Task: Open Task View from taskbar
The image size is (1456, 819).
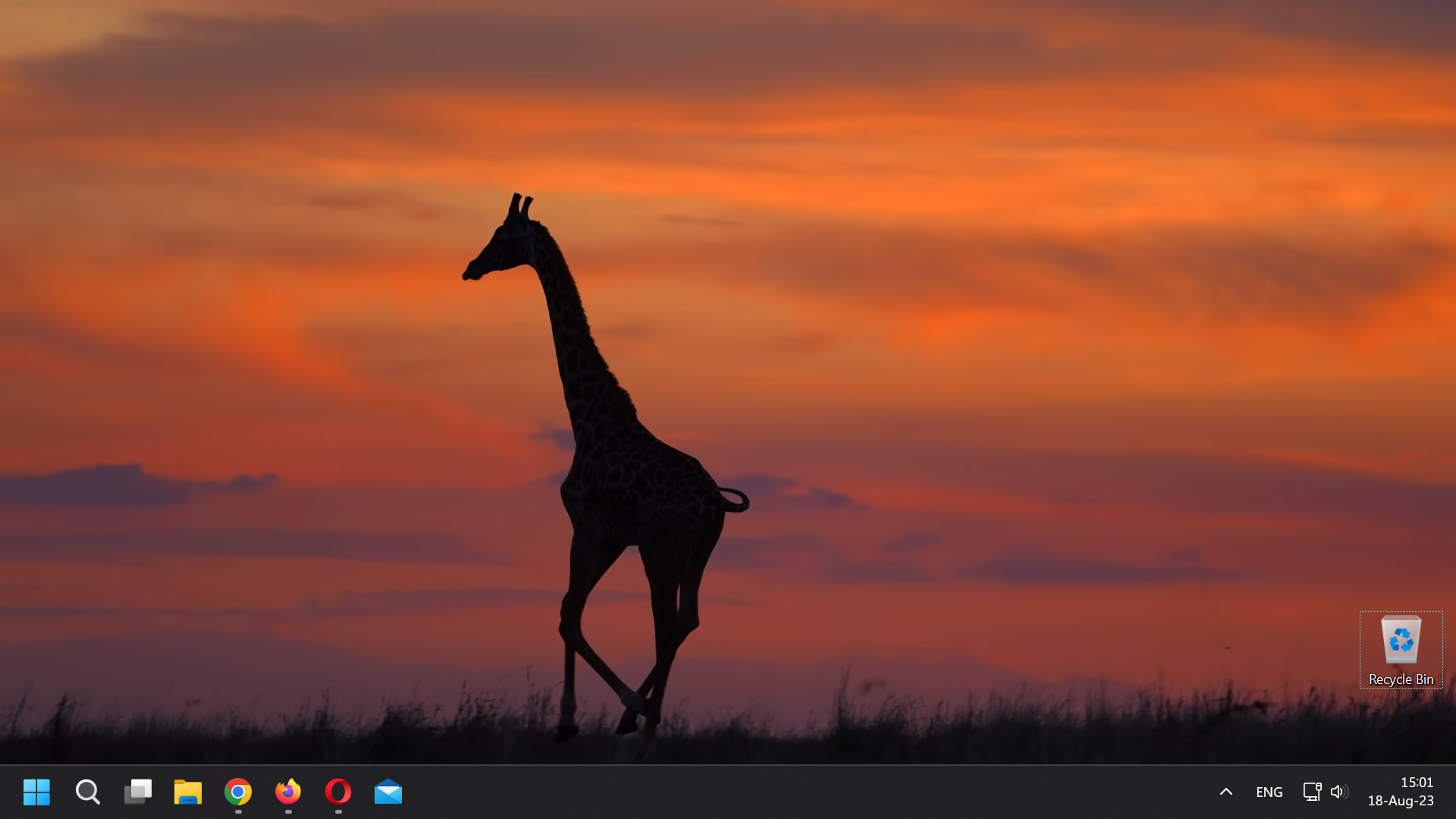Action: [x=137, y=792]
